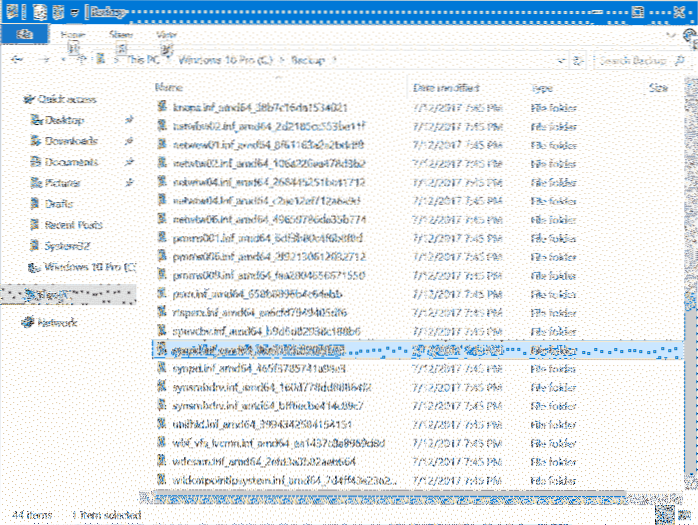
Task: Click Backup in the address breadcrumb
Action: [308, 60]
